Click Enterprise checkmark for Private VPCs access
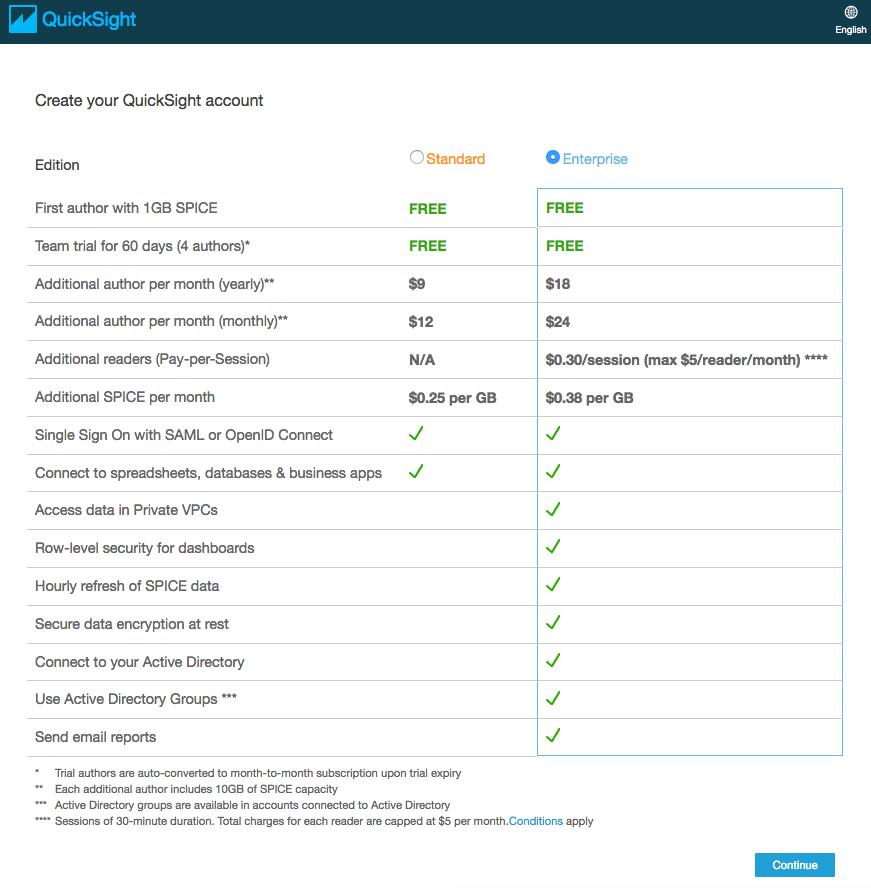The height and width of the screenshot is (894, 871). pyautogui.click(x=553, y=509)
